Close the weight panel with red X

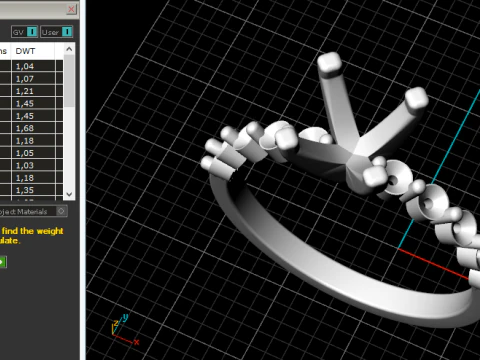pyautogui.click(x=71, y=9)
